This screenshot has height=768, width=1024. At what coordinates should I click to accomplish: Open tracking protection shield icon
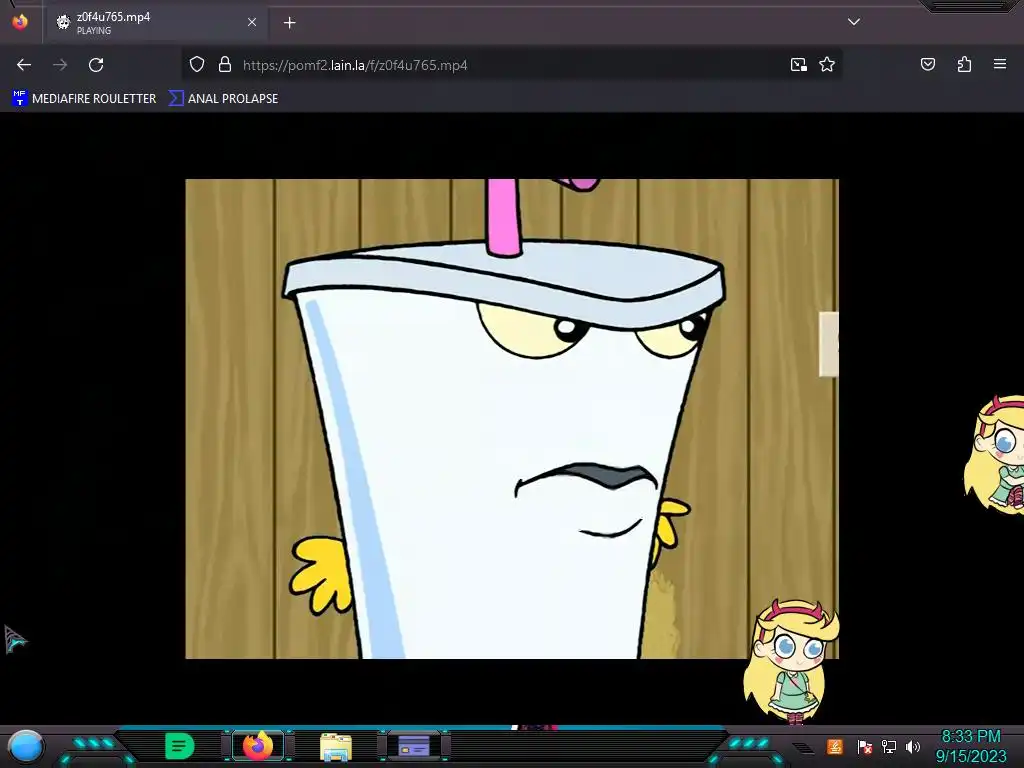pos(197,64)
